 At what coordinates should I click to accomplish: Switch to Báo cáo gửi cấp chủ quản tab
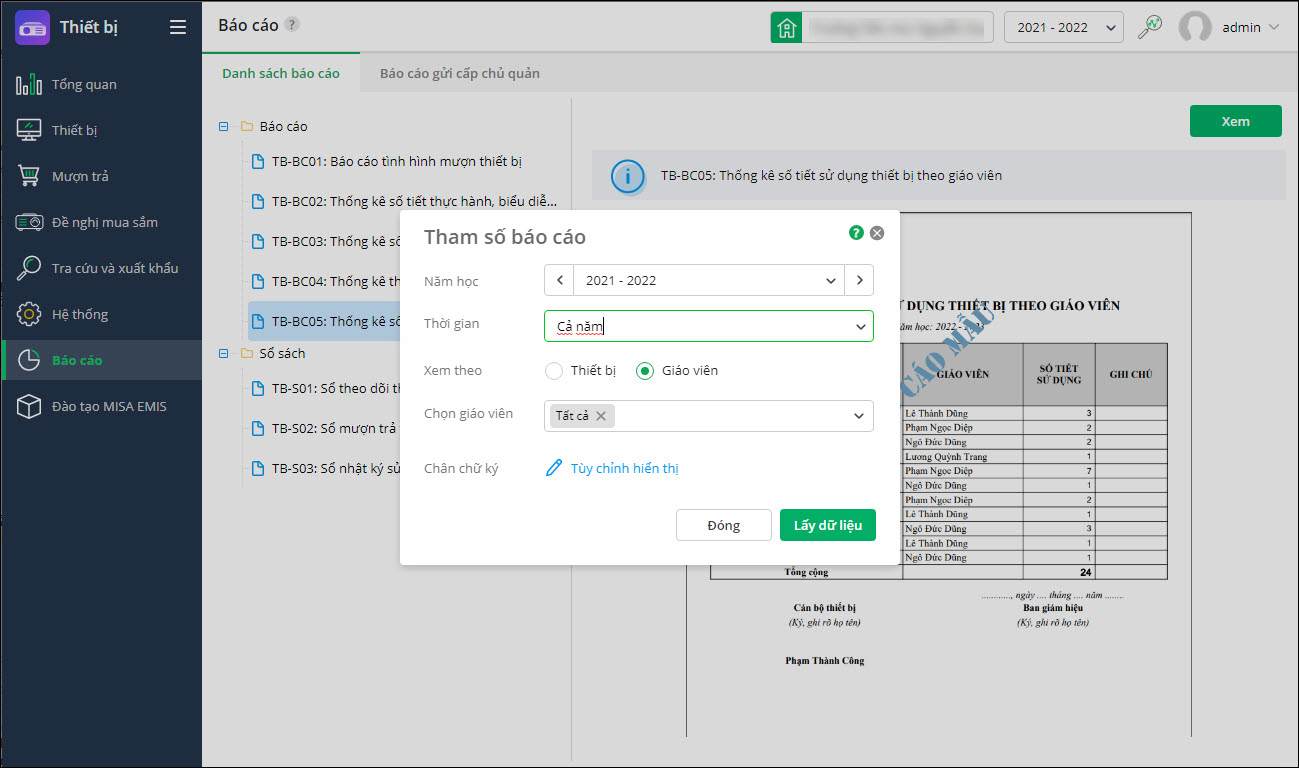460,73
